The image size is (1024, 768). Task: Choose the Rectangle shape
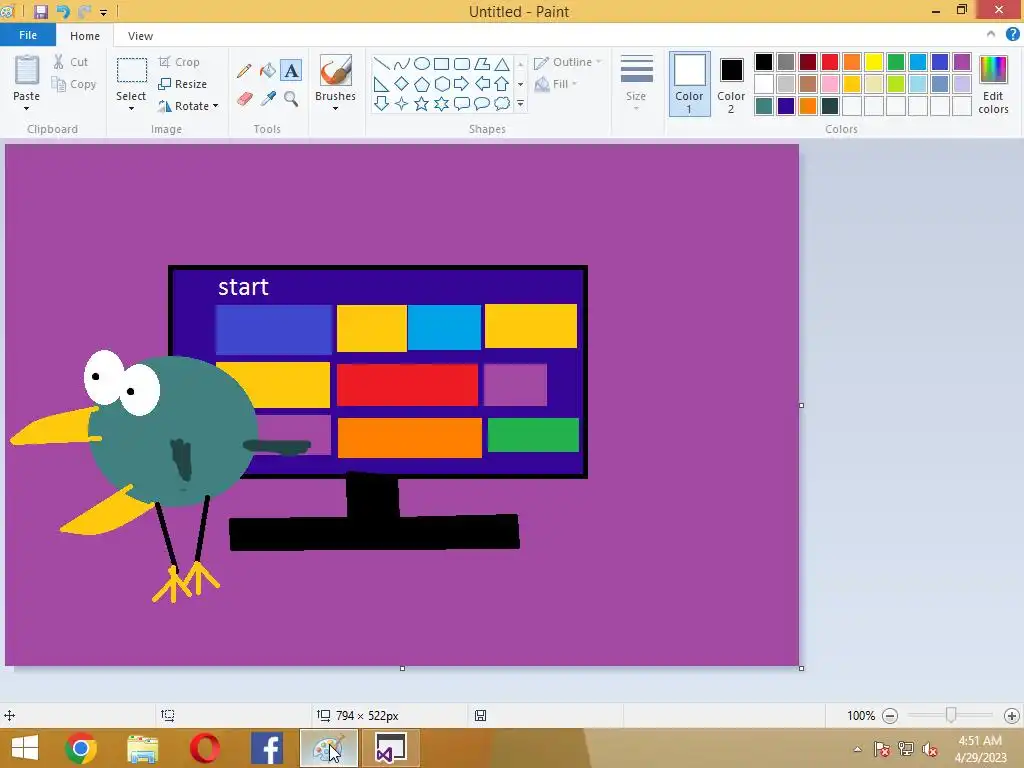[441, 64]
